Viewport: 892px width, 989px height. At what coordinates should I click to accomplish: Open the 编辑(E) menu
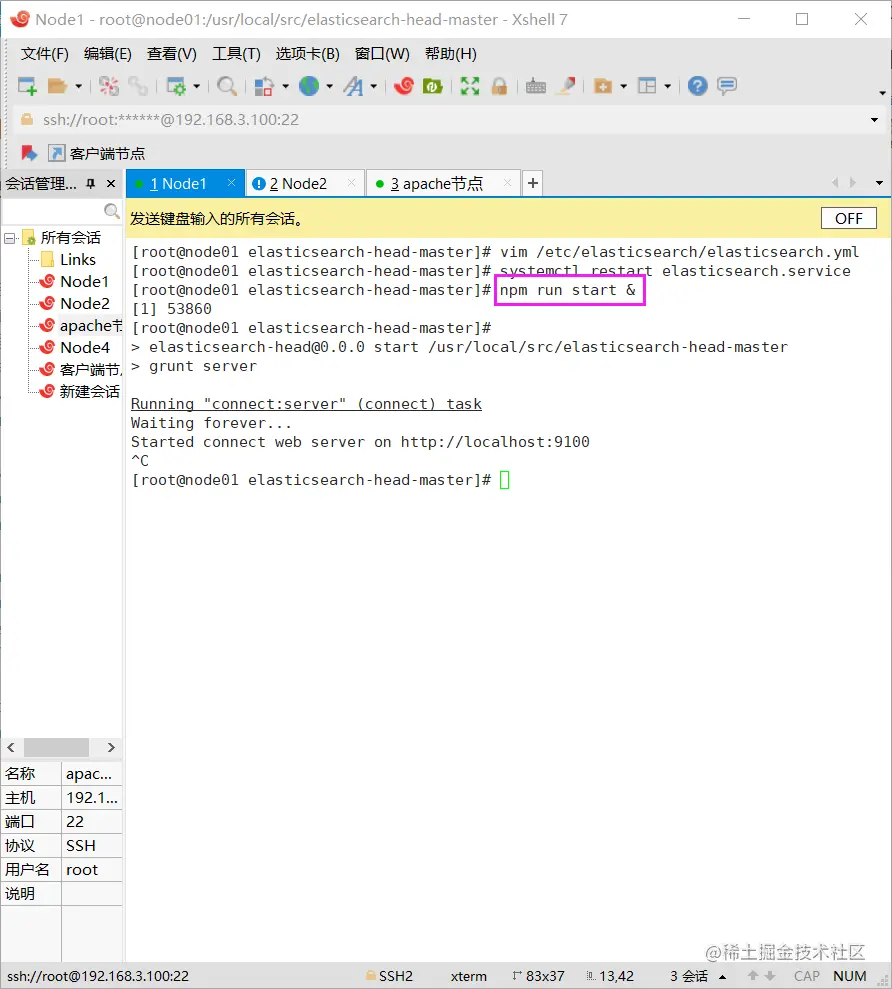click(x=107, y=54)
